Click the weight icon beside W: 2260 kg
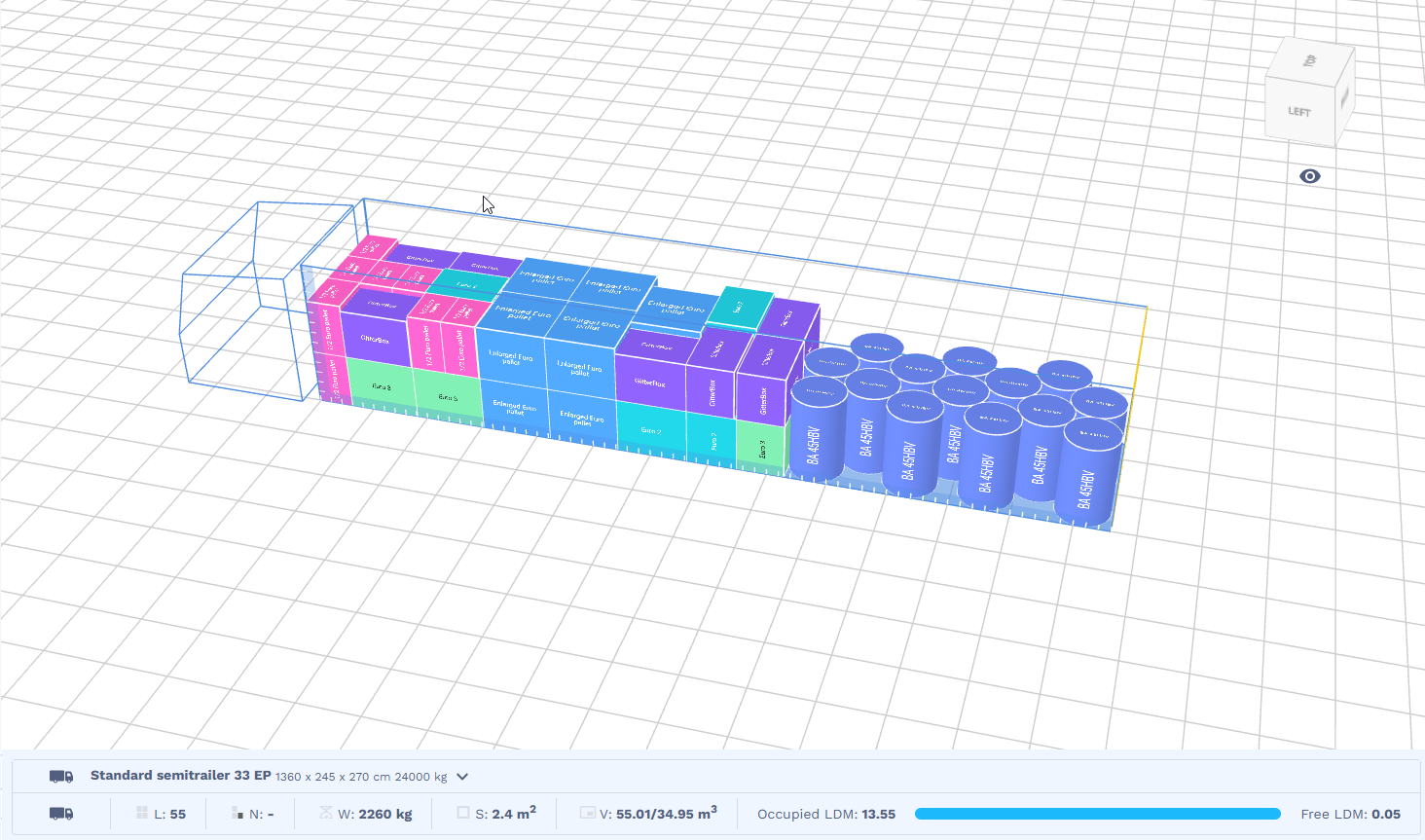 click(326, 814)
